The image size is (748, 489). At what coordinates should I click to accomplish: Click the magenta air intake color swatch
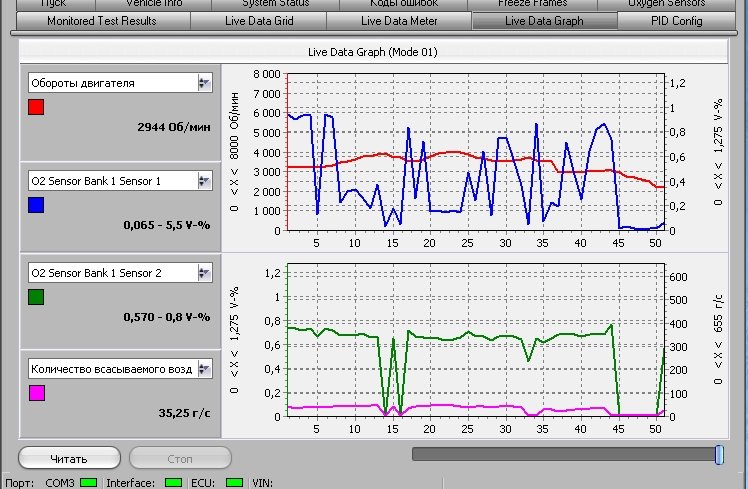click(x=36, y=393)
